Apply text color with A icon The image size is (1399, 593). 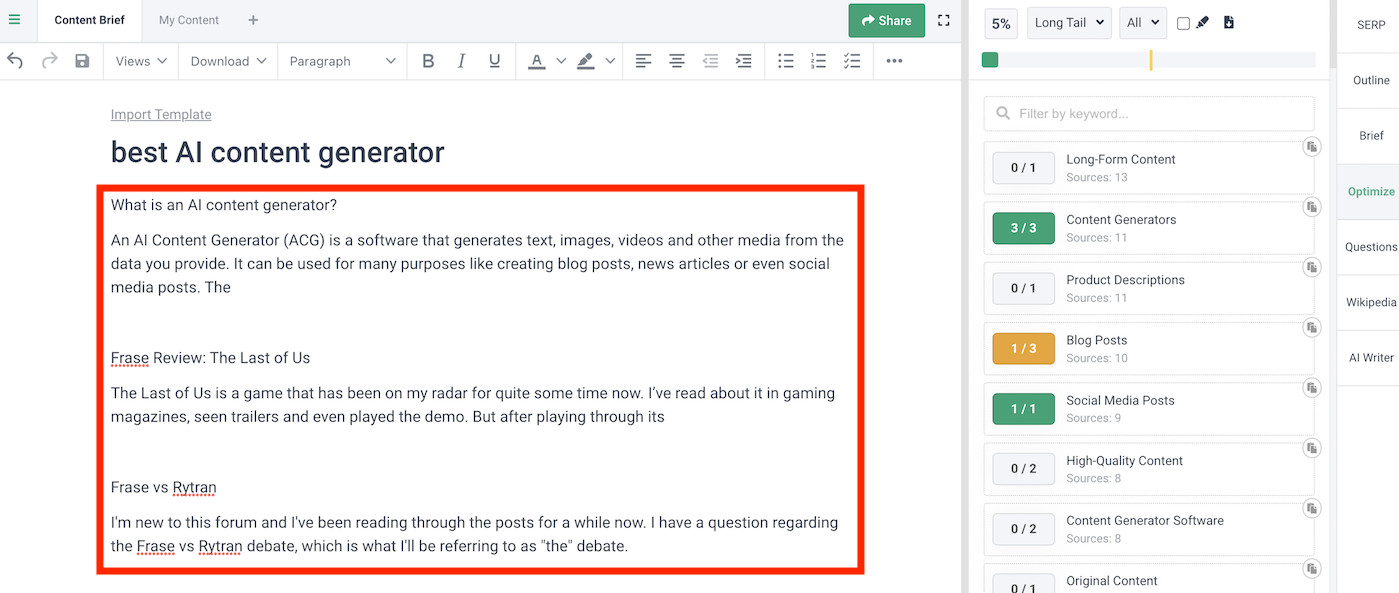[537, 61]
